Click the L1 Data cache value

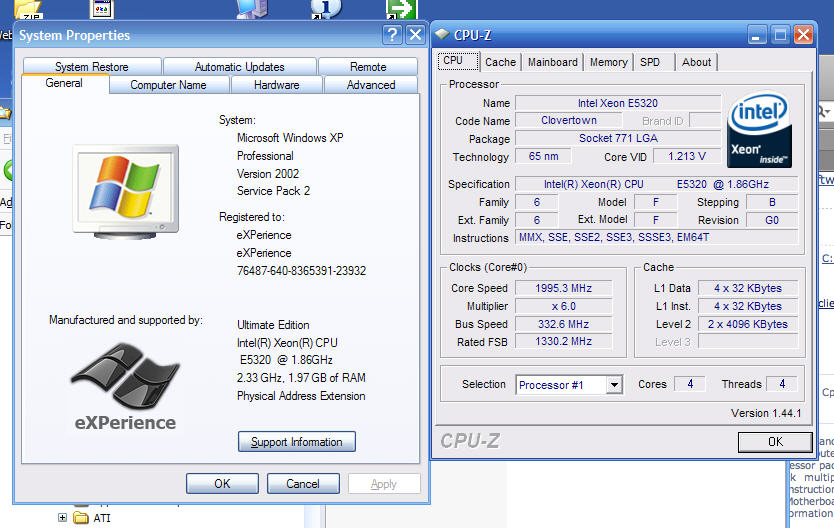click(748, 288)
